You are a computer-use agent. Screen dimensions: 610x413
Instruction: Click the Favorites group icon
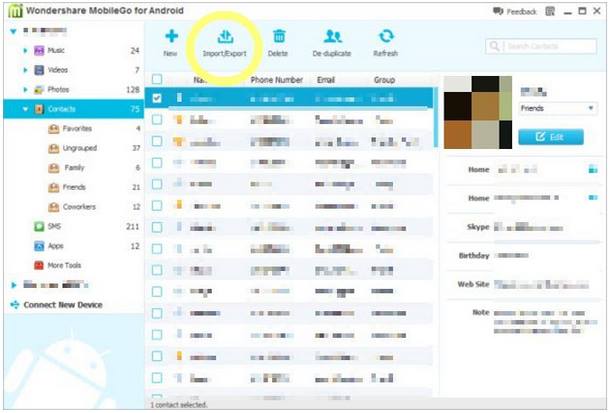[x=53, y=129]
